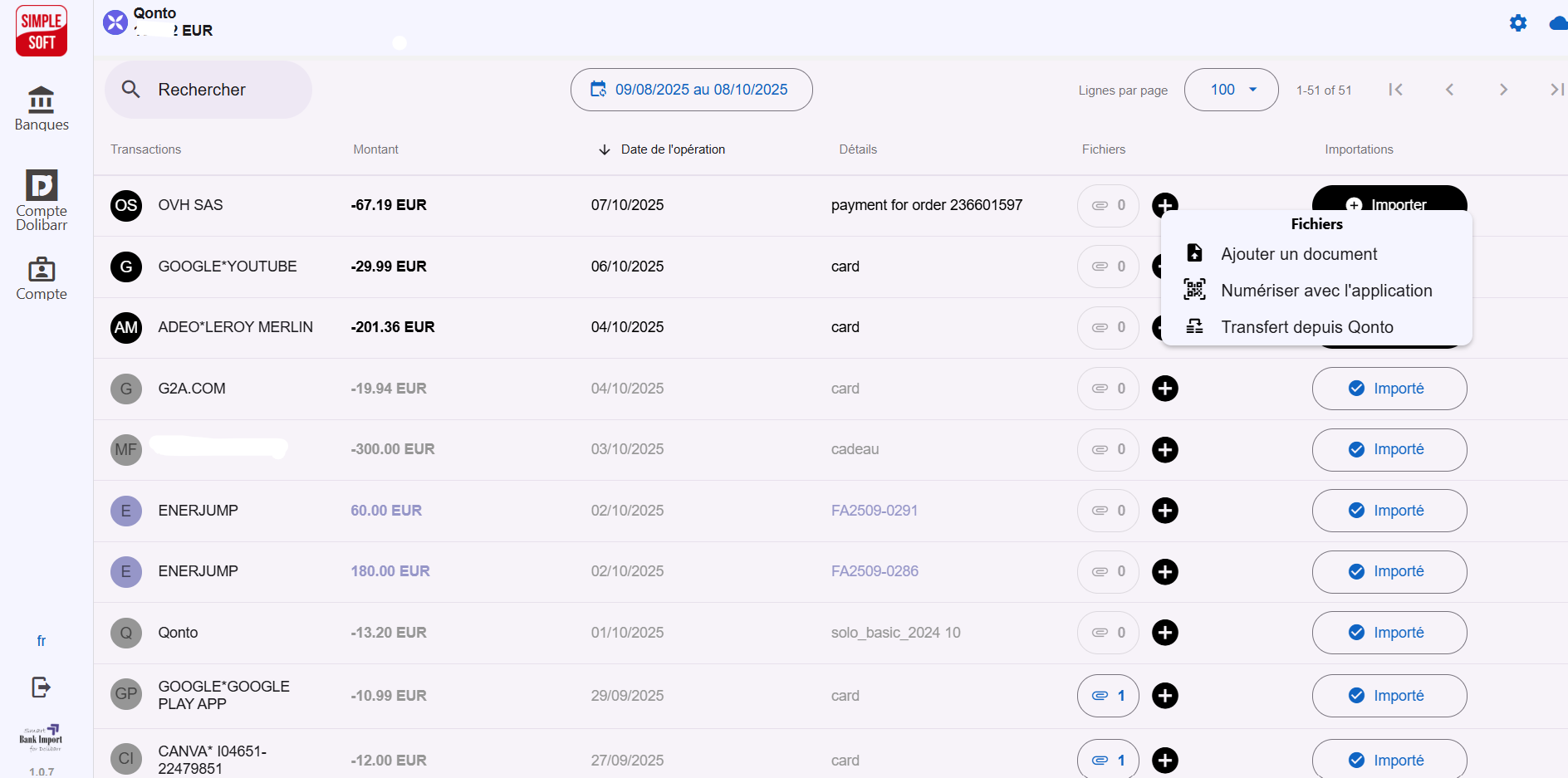1568x778 pixels.
Task: Select Ajouter un document in Fichiers menu
Action: (1298, 254)
